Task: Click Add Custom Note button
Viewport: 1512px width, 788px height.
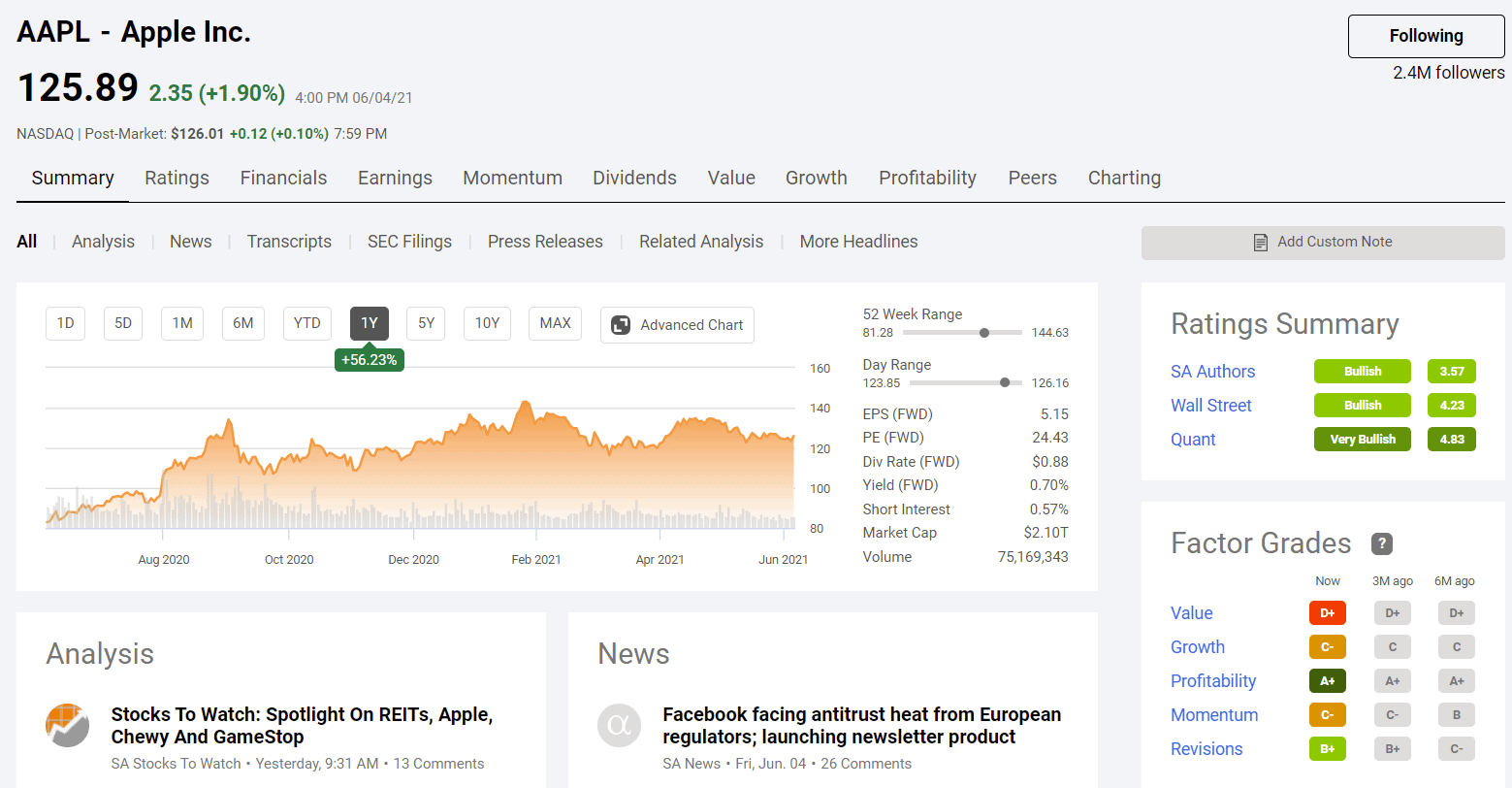Action: pos(1323,243)
